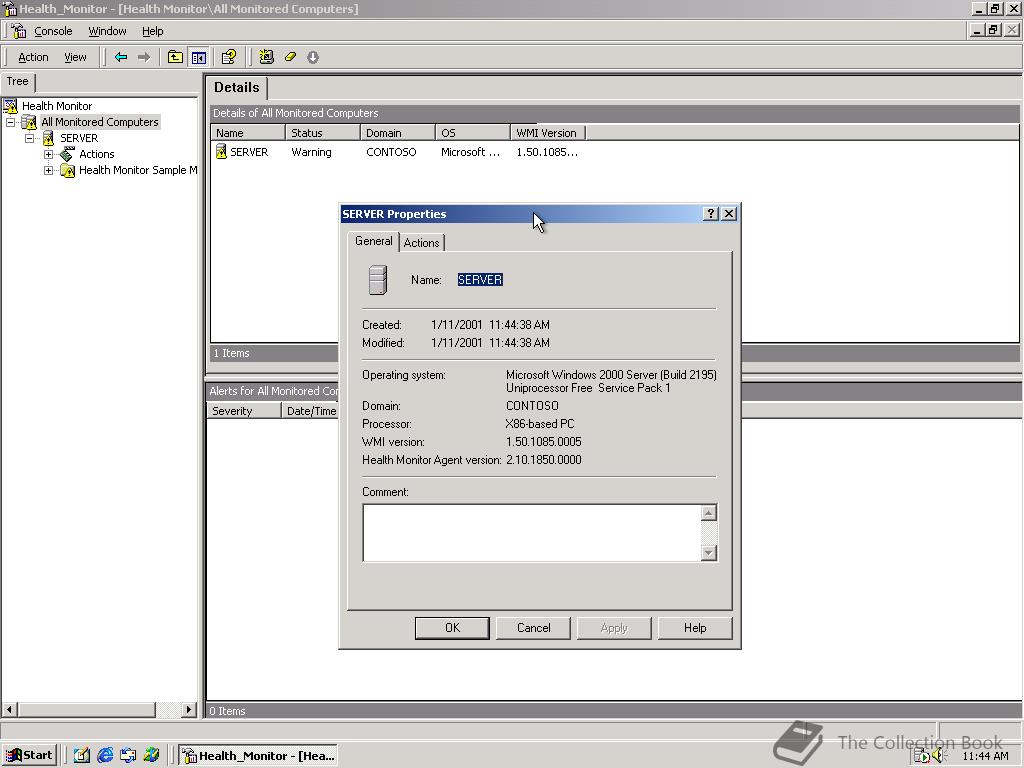
Task: Click in the Name field showing SERVER
Action: pos(480,280)
